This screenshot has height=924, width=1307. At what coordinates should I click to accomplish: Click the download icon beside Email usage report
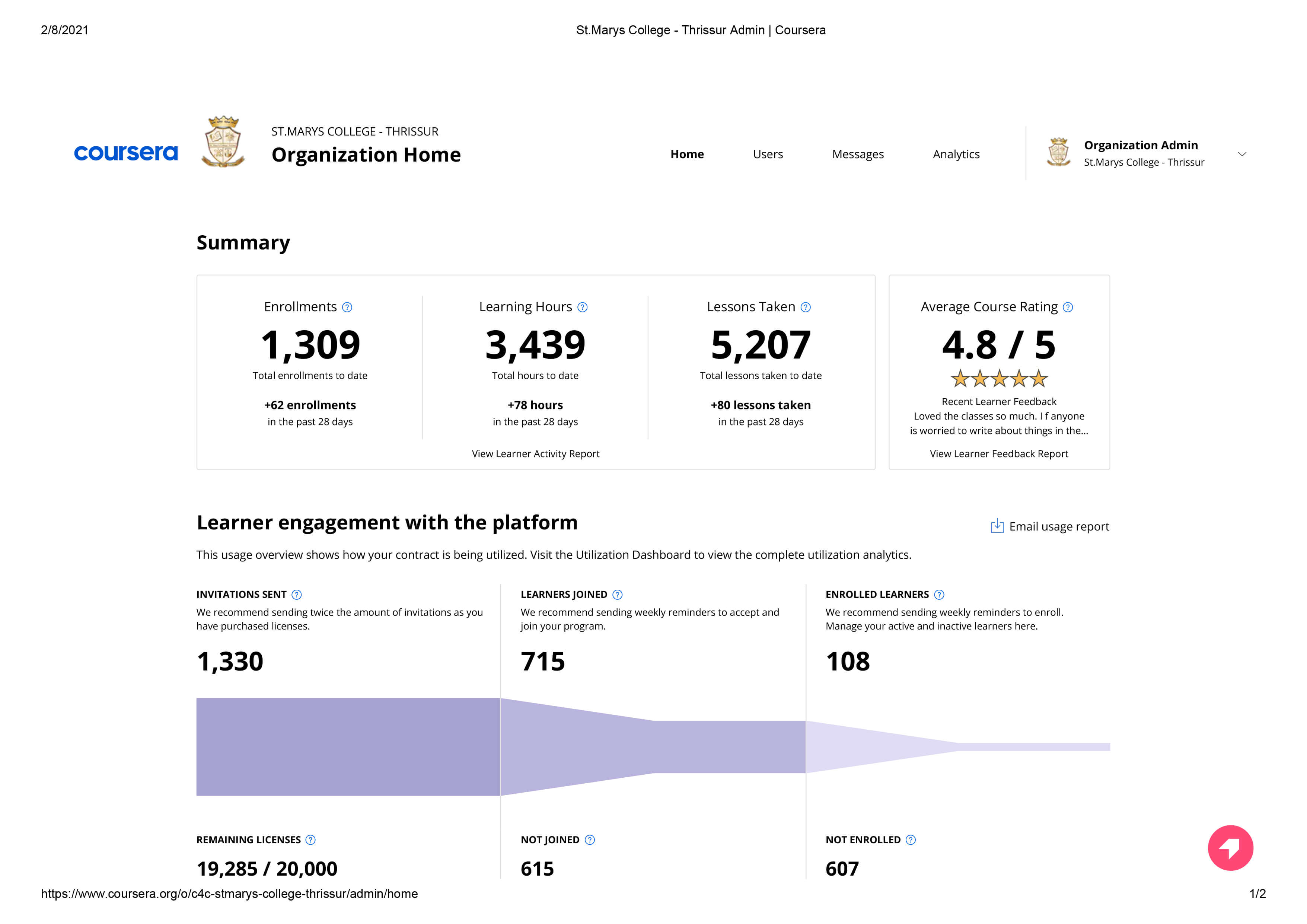(997, 526)
